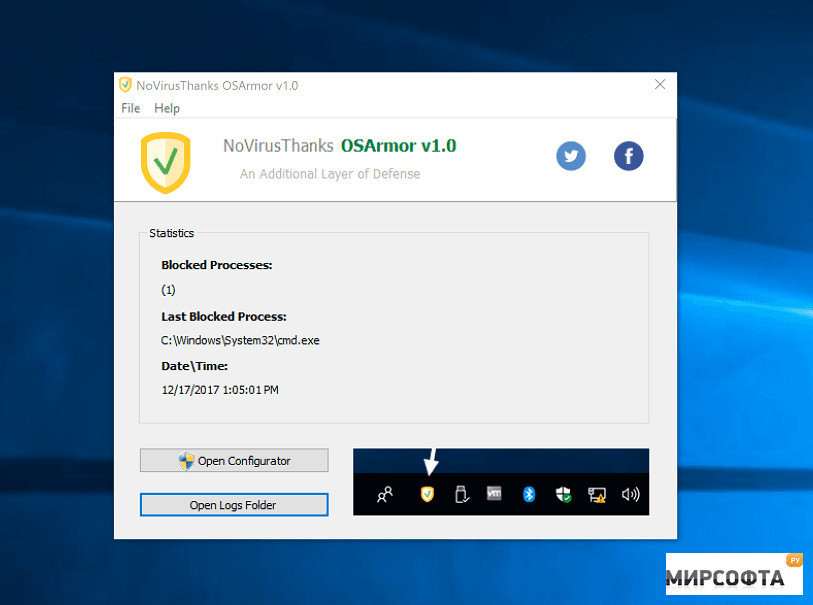
Task: Open the Facebook icon link
Action: click(628, 156)
